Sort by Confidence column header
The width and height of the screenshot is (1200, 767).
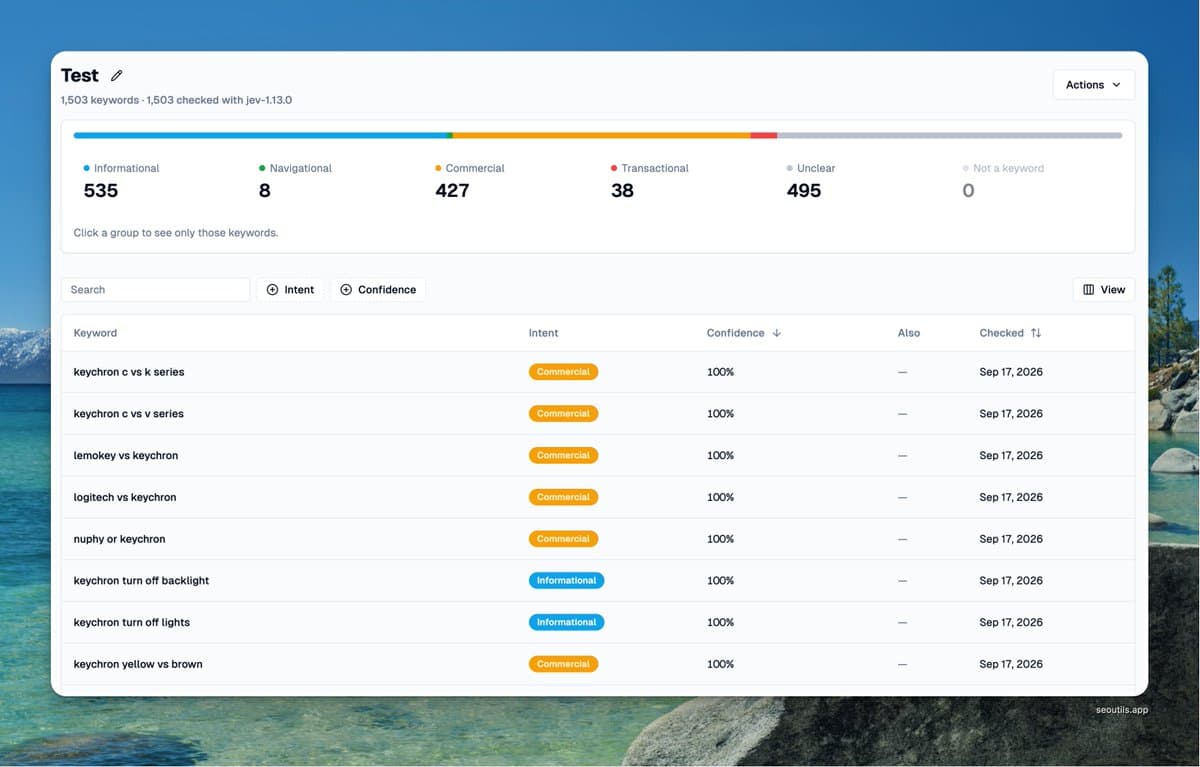pyautogui.click(x=744, y=333)
